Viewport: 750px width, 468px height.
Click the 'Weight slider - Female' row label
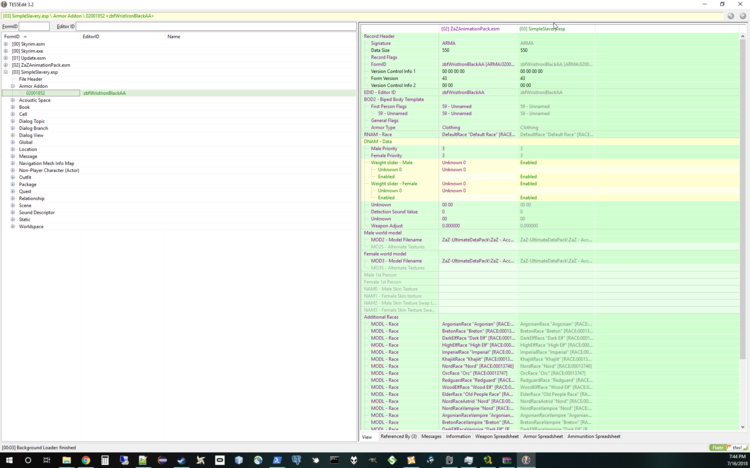[x=394, y=184]
